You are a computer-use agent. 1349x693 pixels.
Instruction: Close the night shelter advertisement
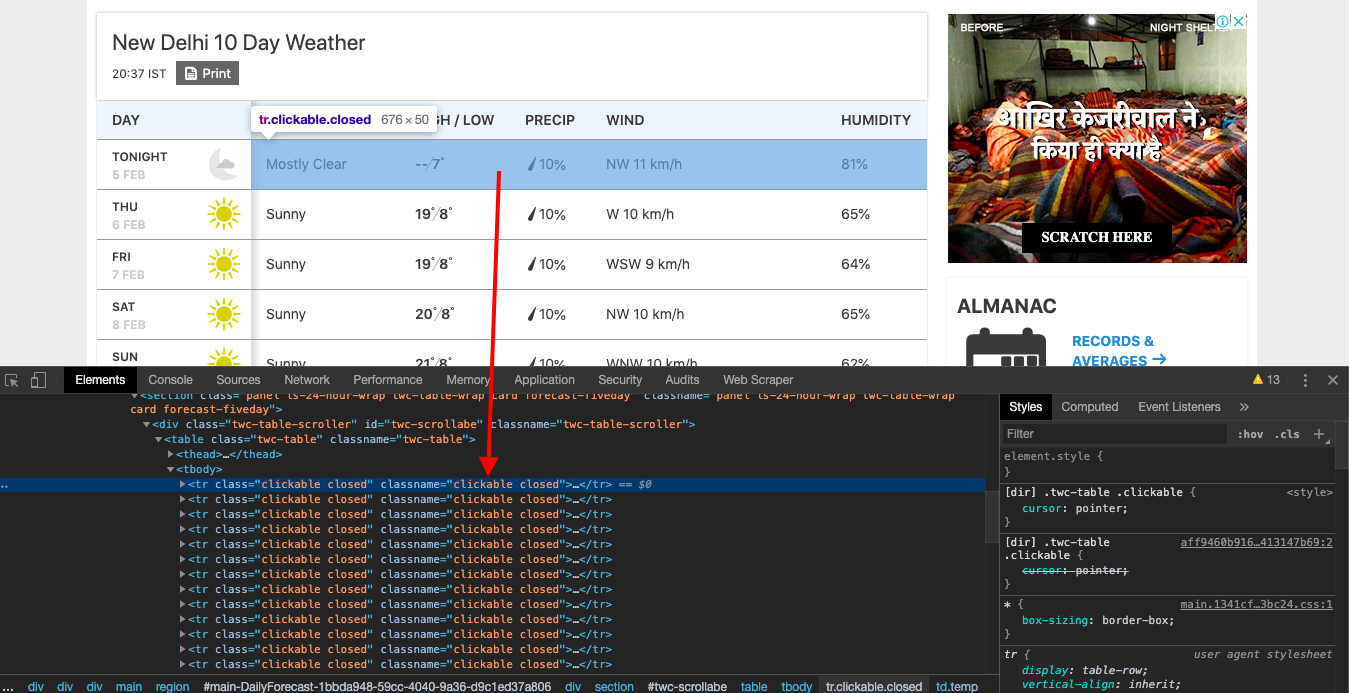coord(1239,21)
